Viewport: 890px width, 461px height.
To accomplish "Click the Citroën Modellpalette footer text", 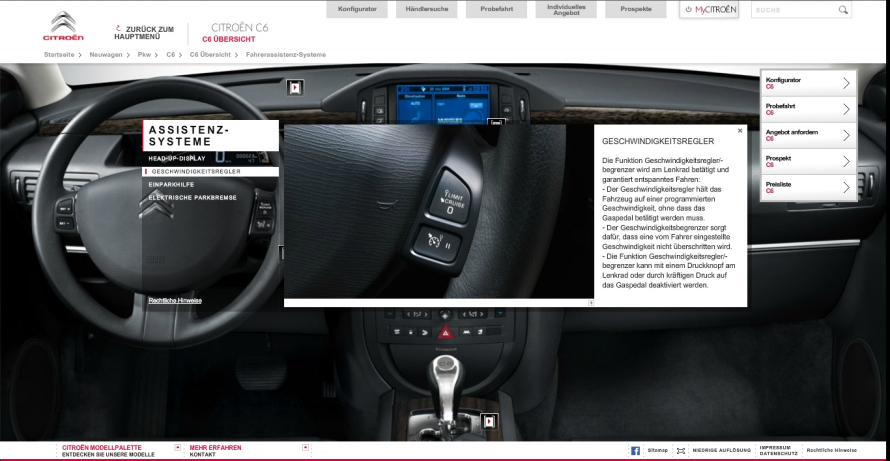I will pos(102,448).
